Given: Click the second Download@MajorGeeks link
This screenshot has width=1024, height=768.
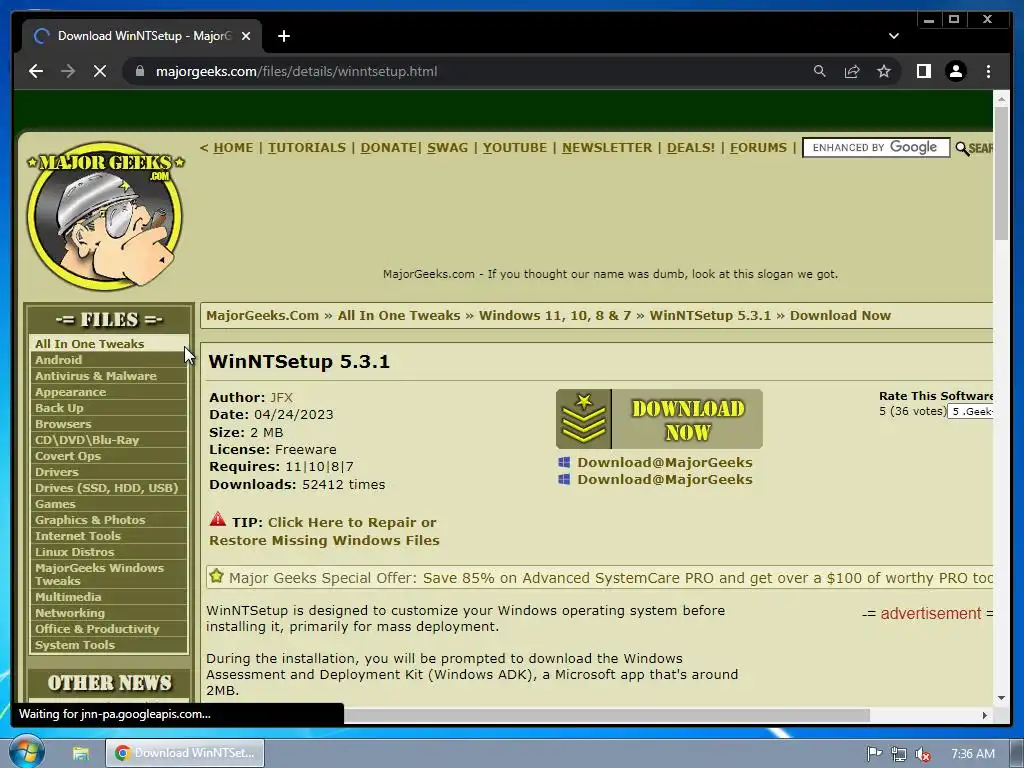Looking at the screenshot, I should pyautogui.click(x=664, y=479).
